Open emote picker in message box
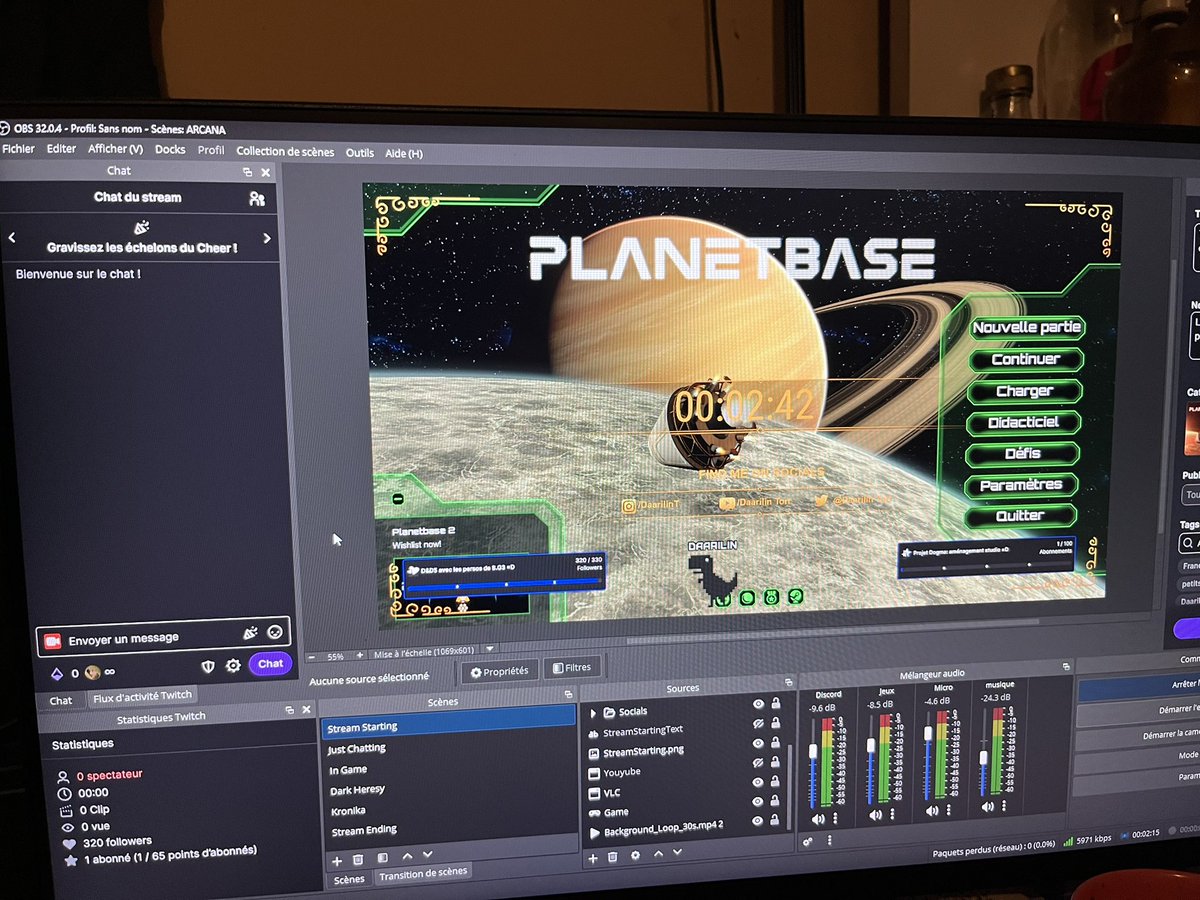Viewport: 1200px width, 900px height. [x=274, y=633]
